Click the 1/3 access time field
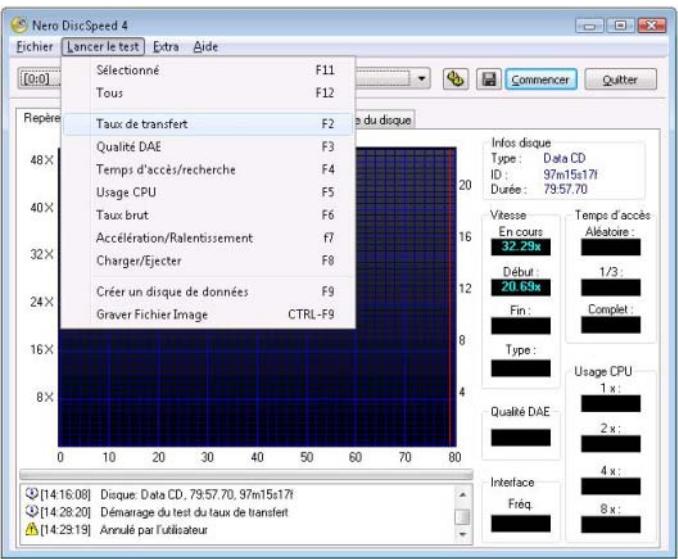 [611, 287]
